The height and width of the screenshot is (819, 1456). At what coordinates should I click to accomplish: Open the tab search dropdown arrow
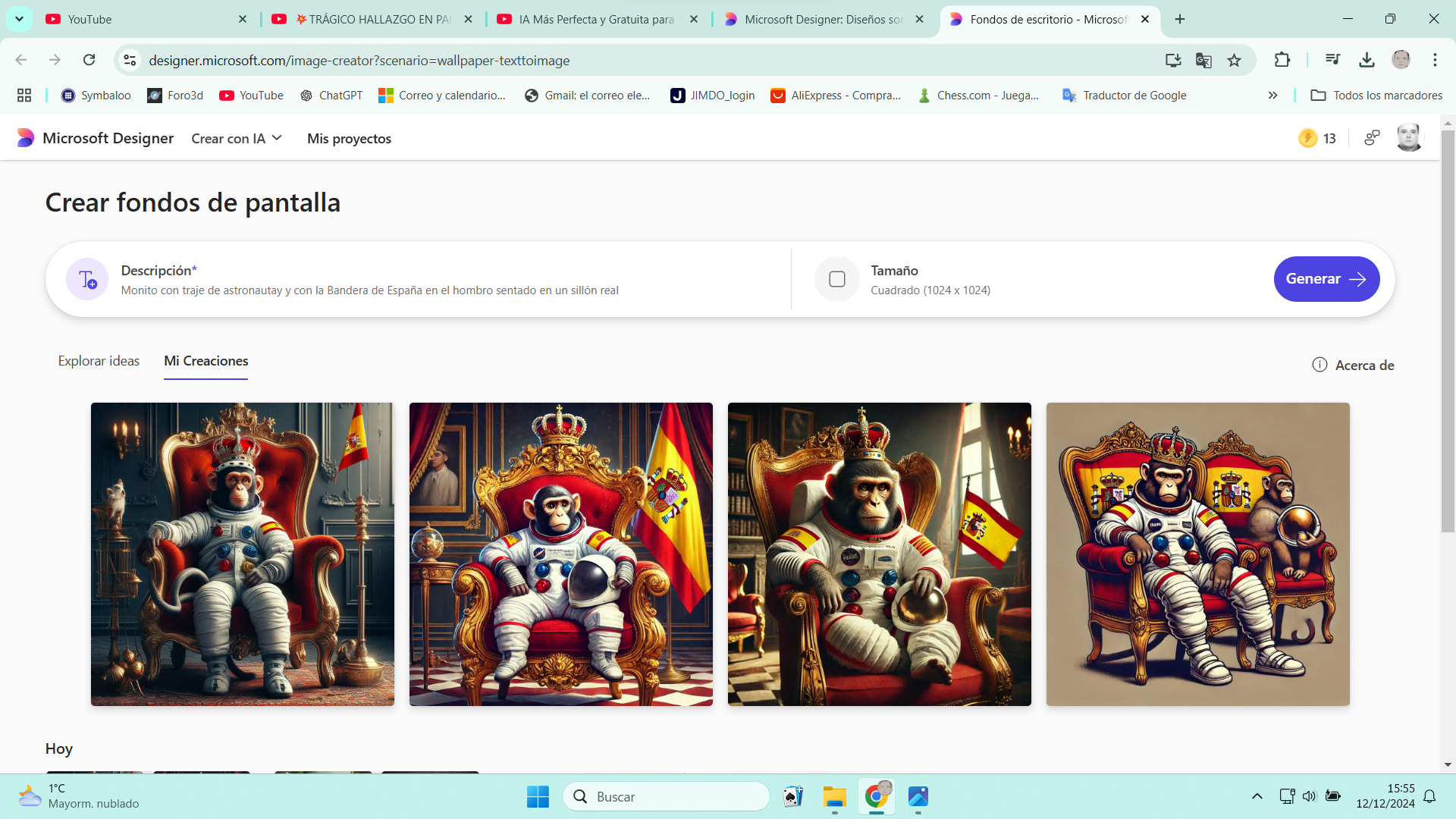pyautogui.click(x=19, y=19)
